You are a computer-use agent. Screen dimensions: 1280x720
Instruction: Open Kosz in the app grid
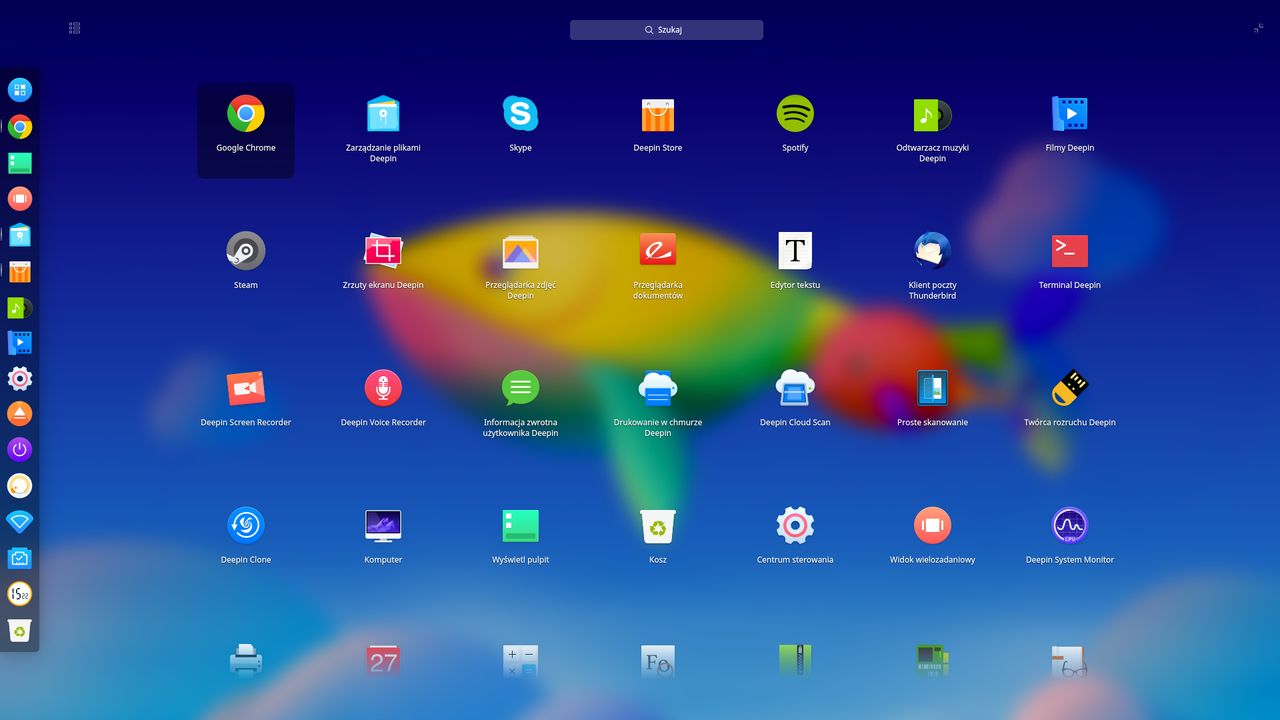click(x=658, y=525)
